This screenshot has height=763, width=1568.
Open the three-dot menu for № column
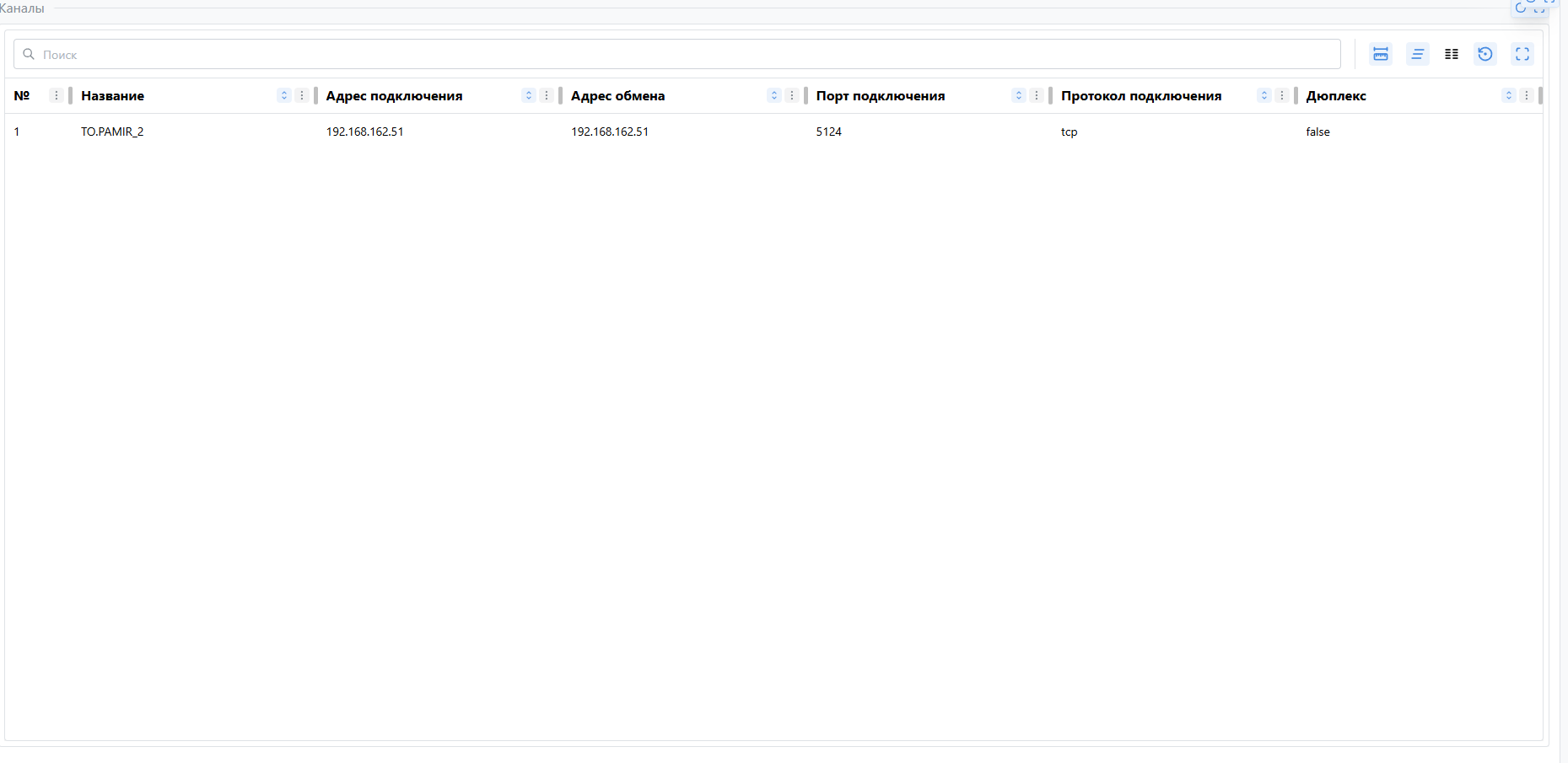pos(57,95)
